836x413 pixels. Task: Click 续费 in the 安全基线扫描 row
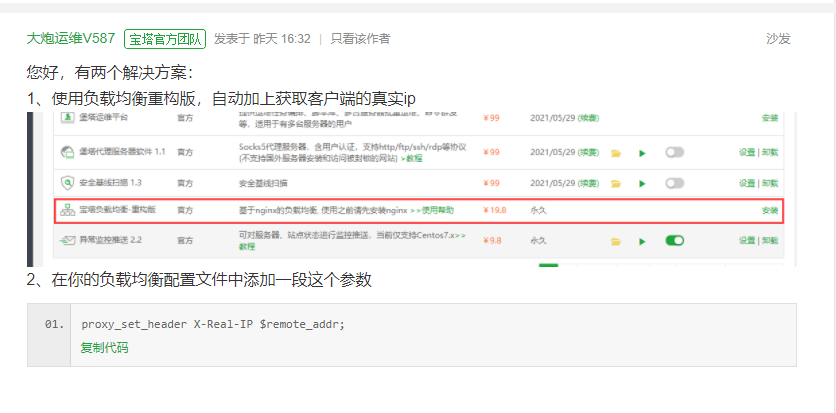(x=589, y=183)
